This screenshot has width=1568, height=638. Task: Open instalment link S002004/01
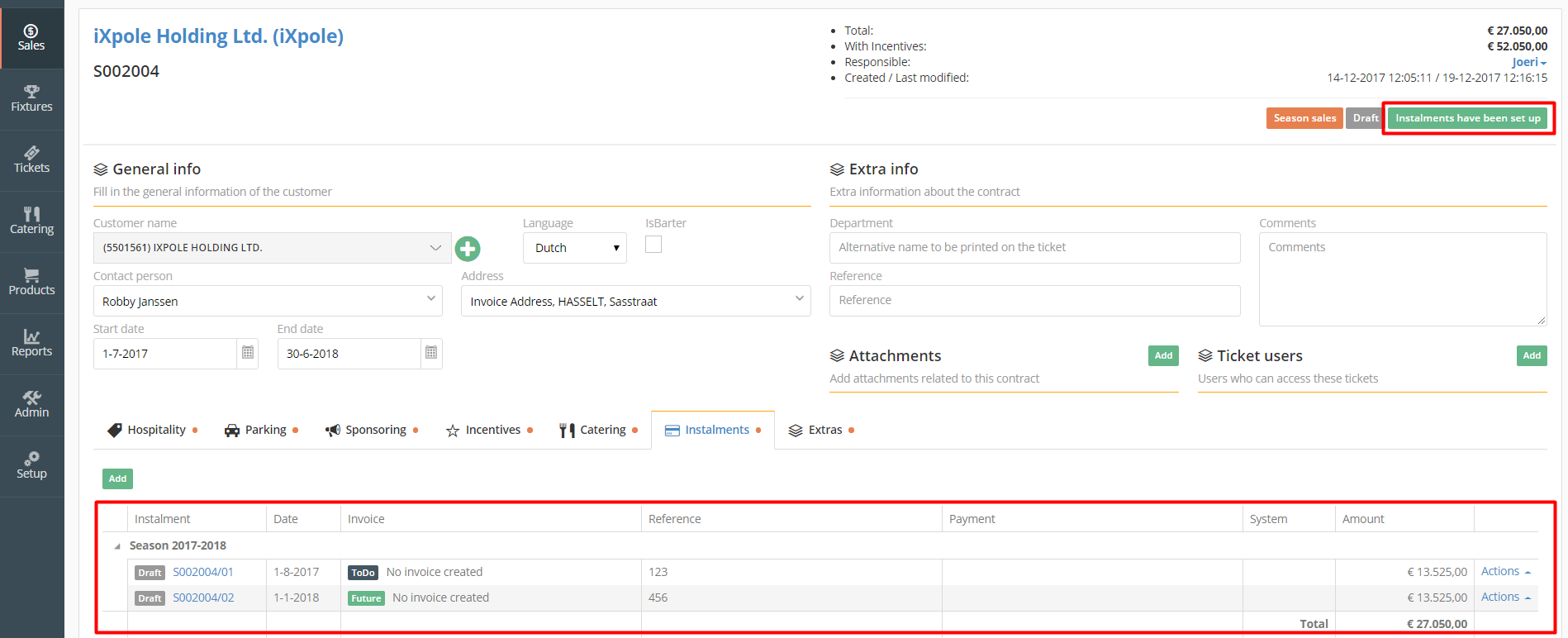tap(203, 572)
